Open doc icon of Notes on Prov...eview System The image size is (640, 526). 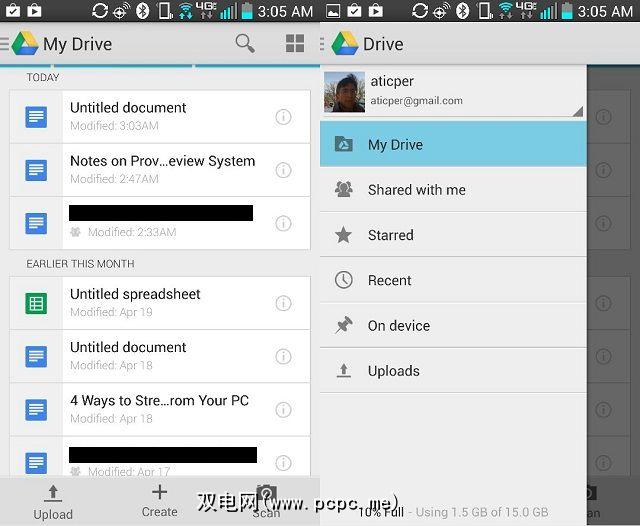click(36, 170)
